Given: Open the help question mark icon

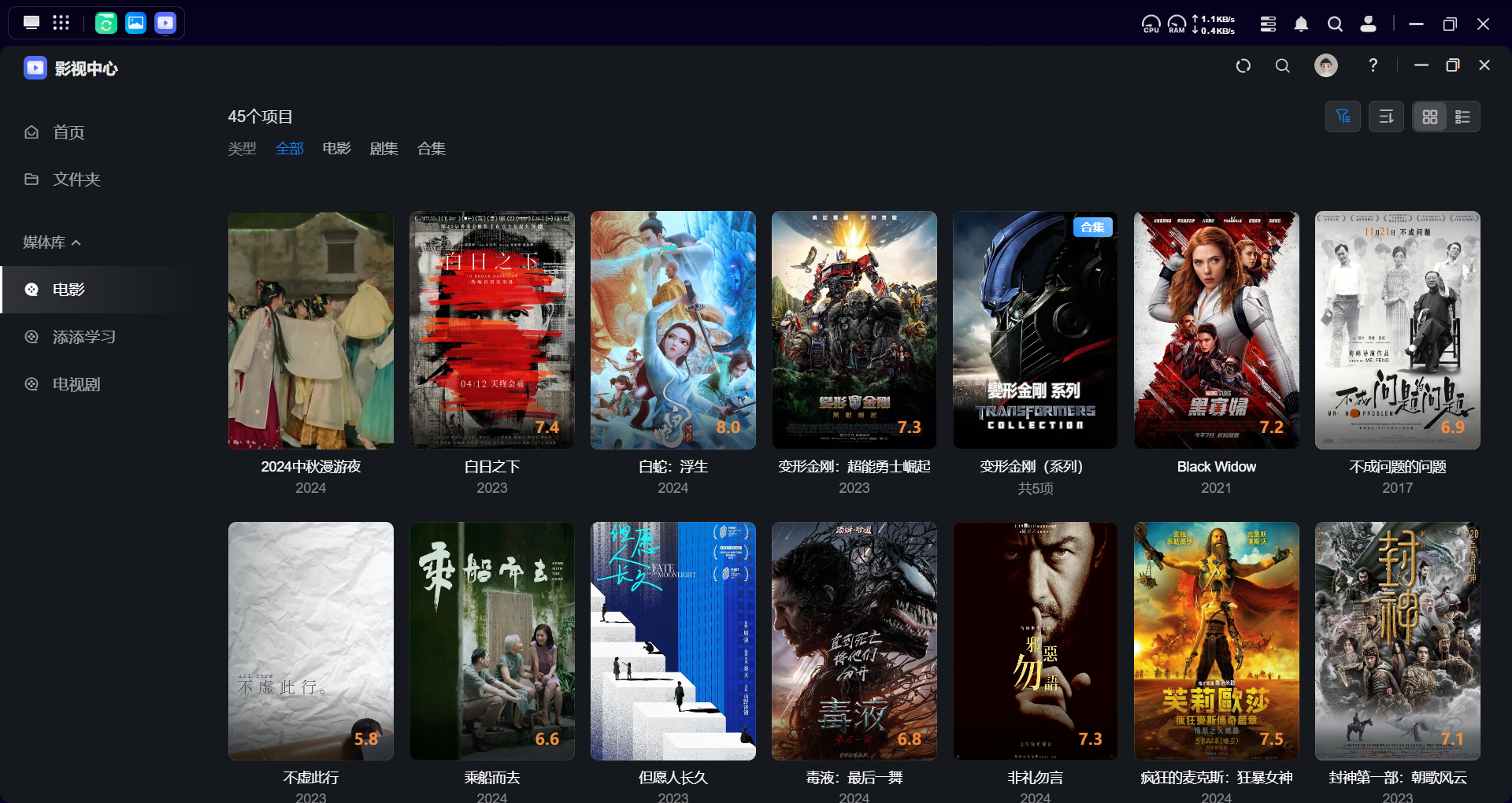Looking at the screenshot, I should pos(1373,65).
